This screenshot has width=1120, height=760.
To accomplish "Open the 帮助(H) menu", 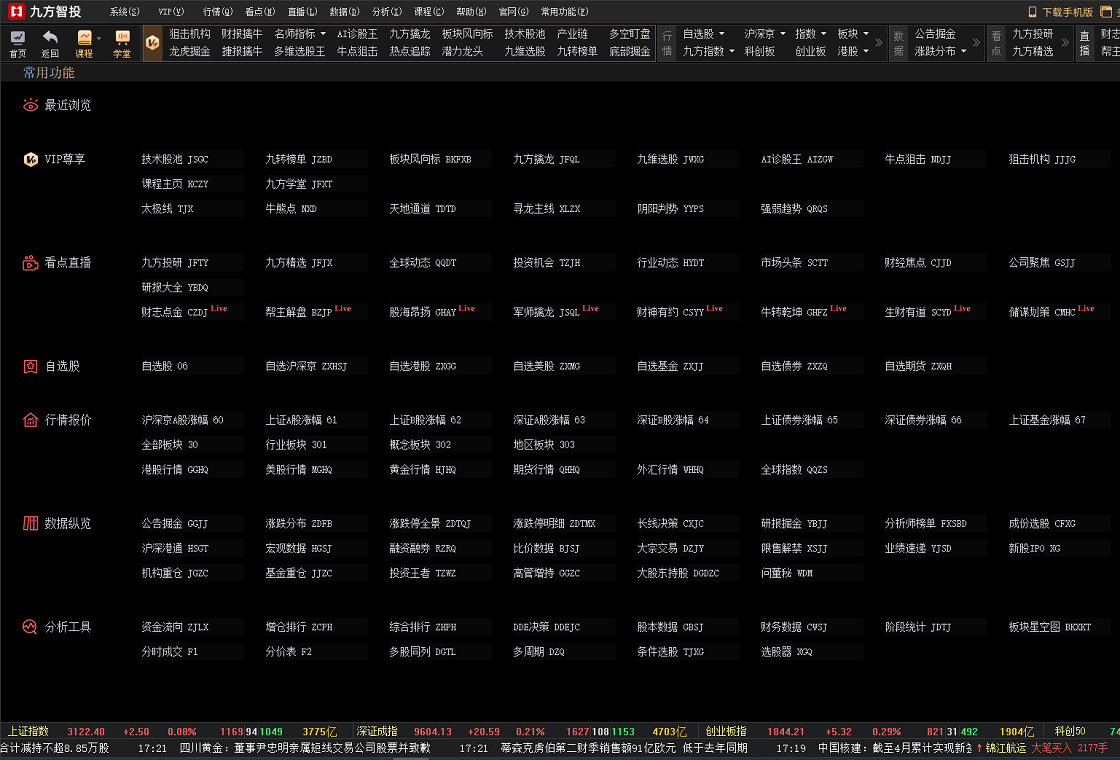I will [x=471, y=11].
